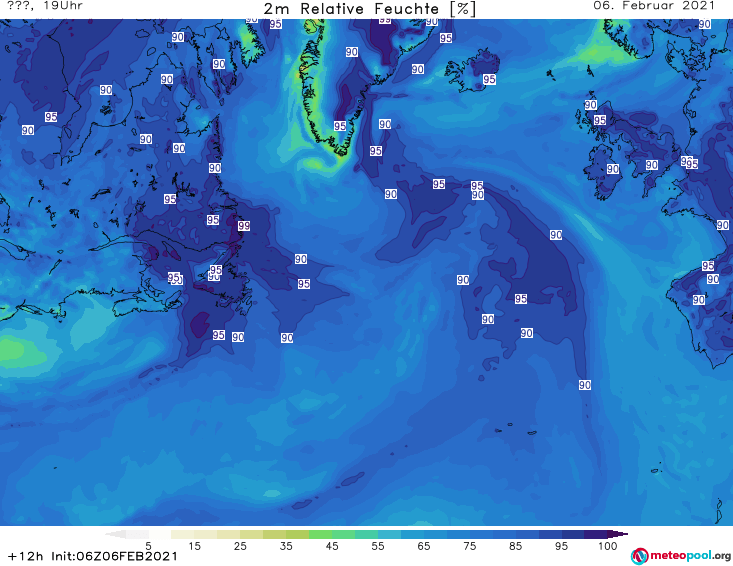Viewport: 733px width, 566px height.
Task: Click the colorbar tick label 65
Action: coord(424,546)
